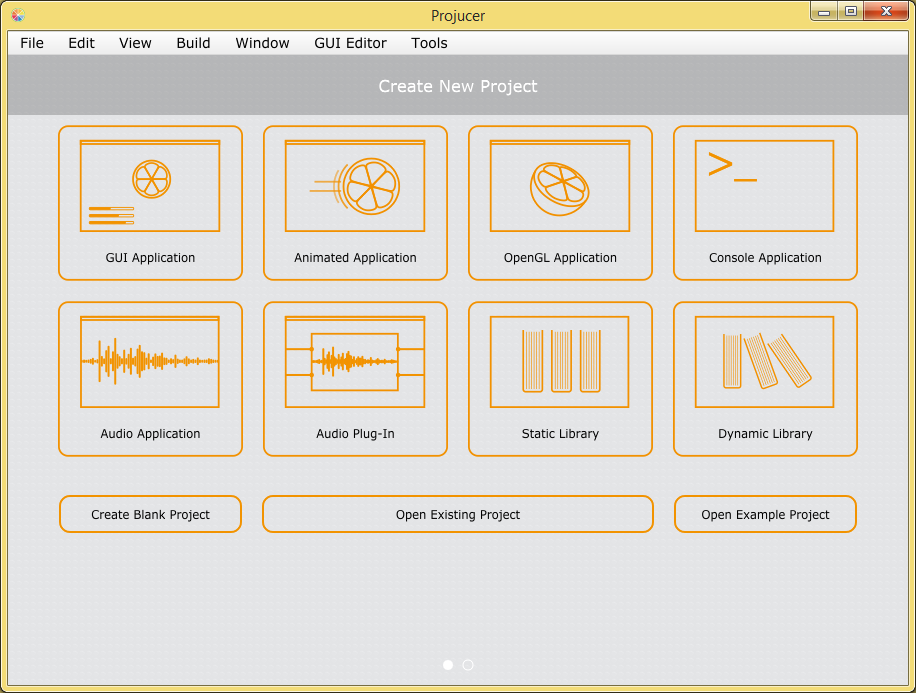This screenshot has height=693, width=916.
Task: Open the Tools menu
Action: [429, 43]
